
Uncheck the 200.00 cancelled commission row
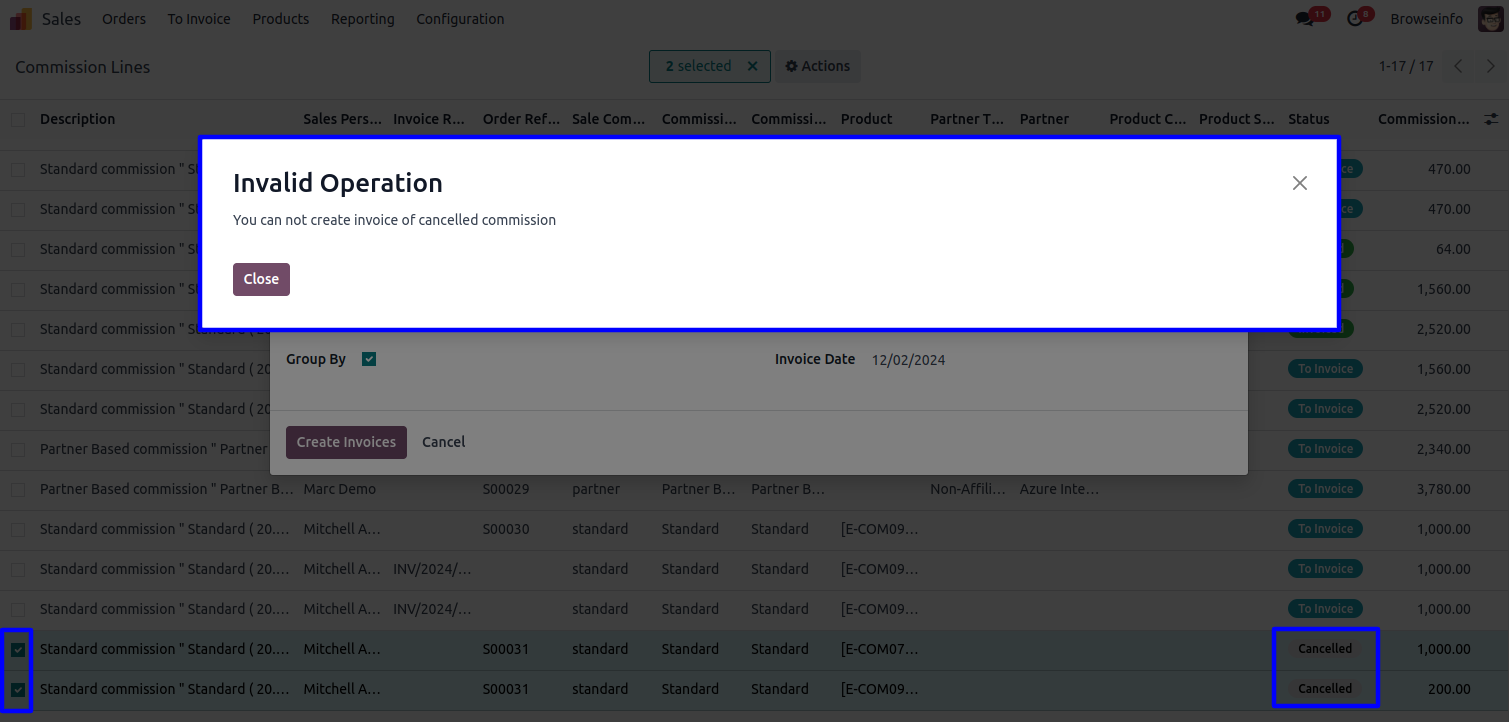tap(18, 689)
